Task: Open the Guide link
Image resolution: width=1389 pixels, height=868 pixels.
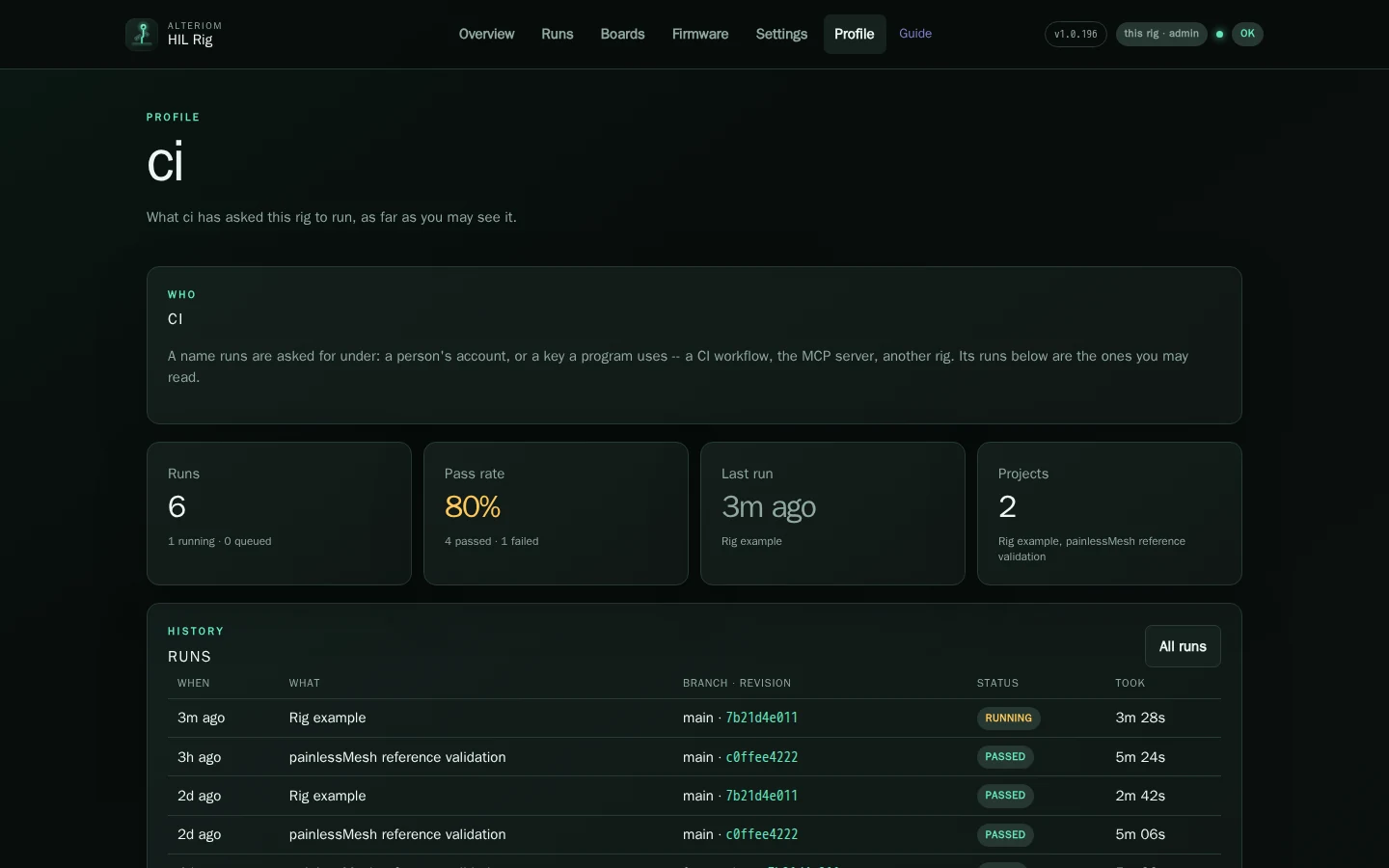Action: click(915, 34)
